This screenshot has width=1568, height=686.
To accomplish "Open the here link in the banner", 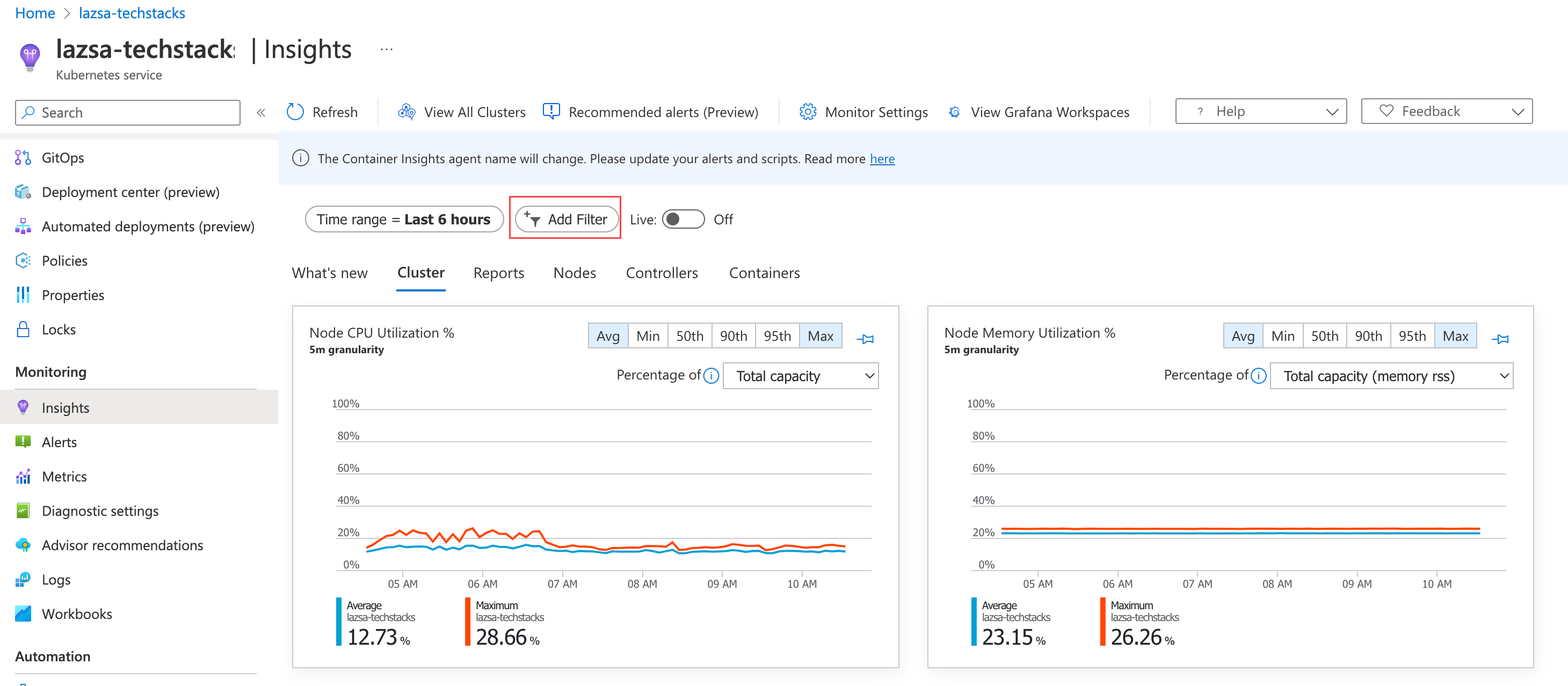I will 882,159.
